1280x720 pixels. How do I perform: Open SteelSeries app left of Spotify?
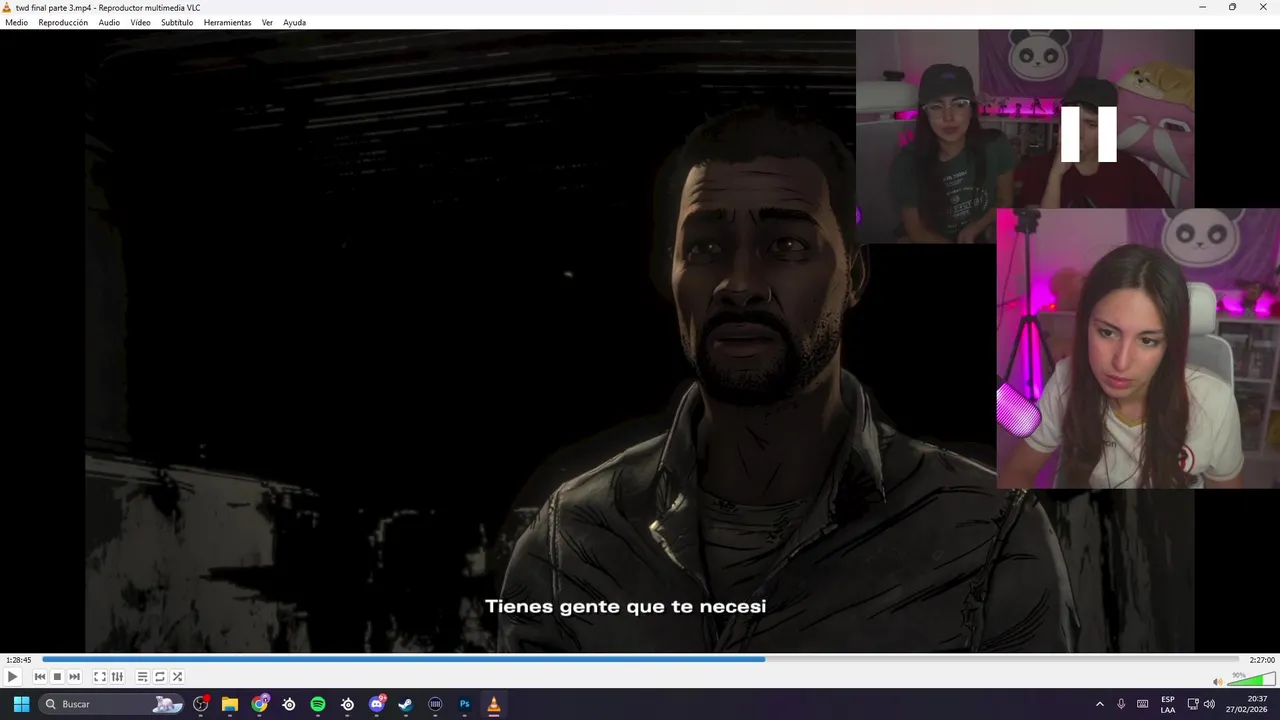click(x=289, y=704)
